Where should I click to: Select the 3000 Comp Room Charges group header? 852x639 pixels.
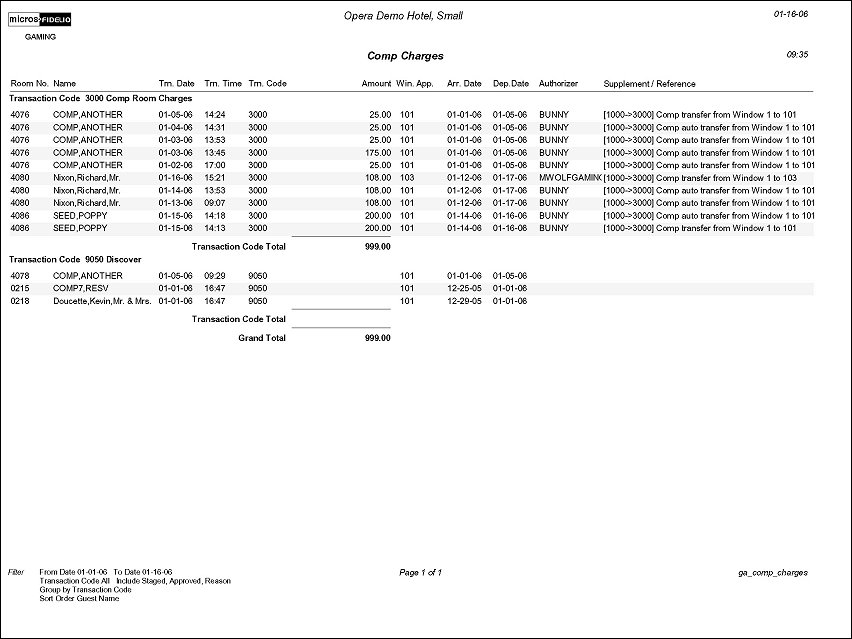point(100,99)
